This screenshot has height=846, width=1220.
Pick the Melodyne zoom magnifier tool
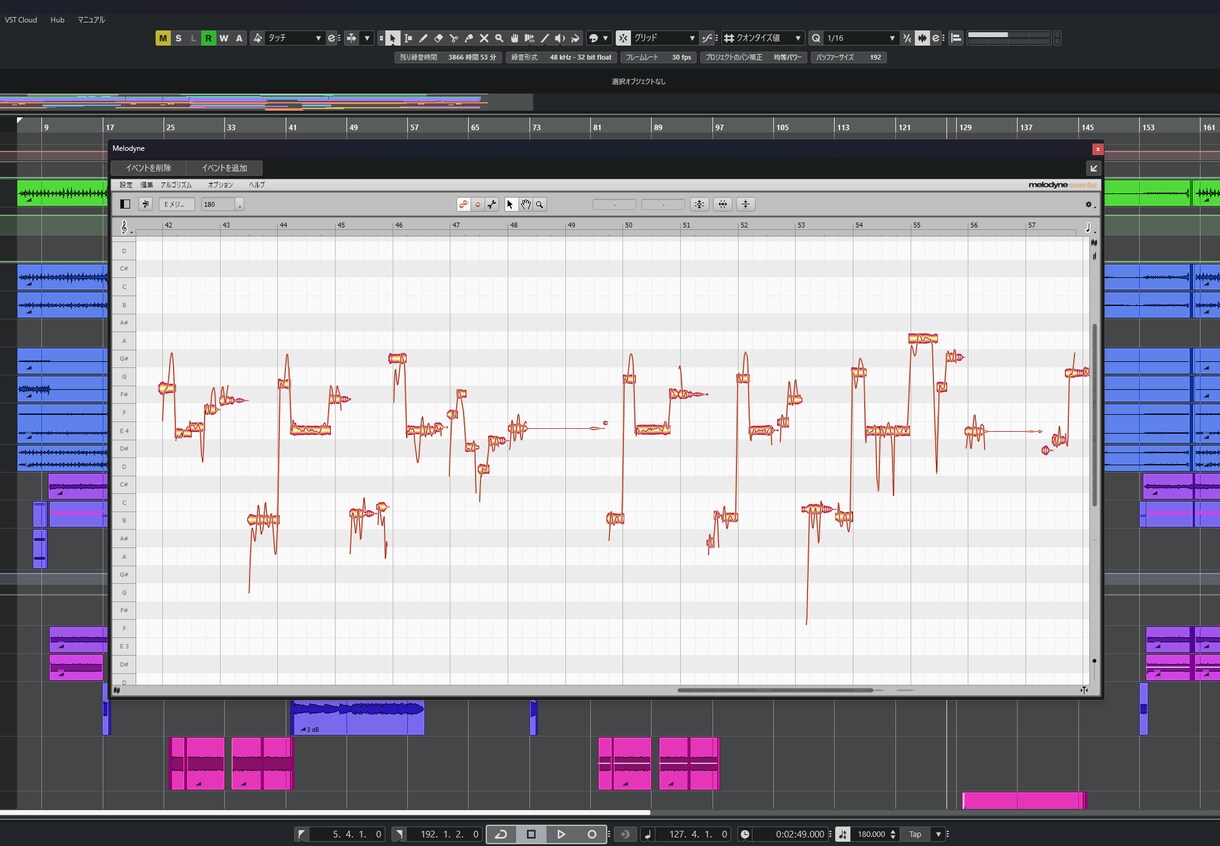pos(539,204)
